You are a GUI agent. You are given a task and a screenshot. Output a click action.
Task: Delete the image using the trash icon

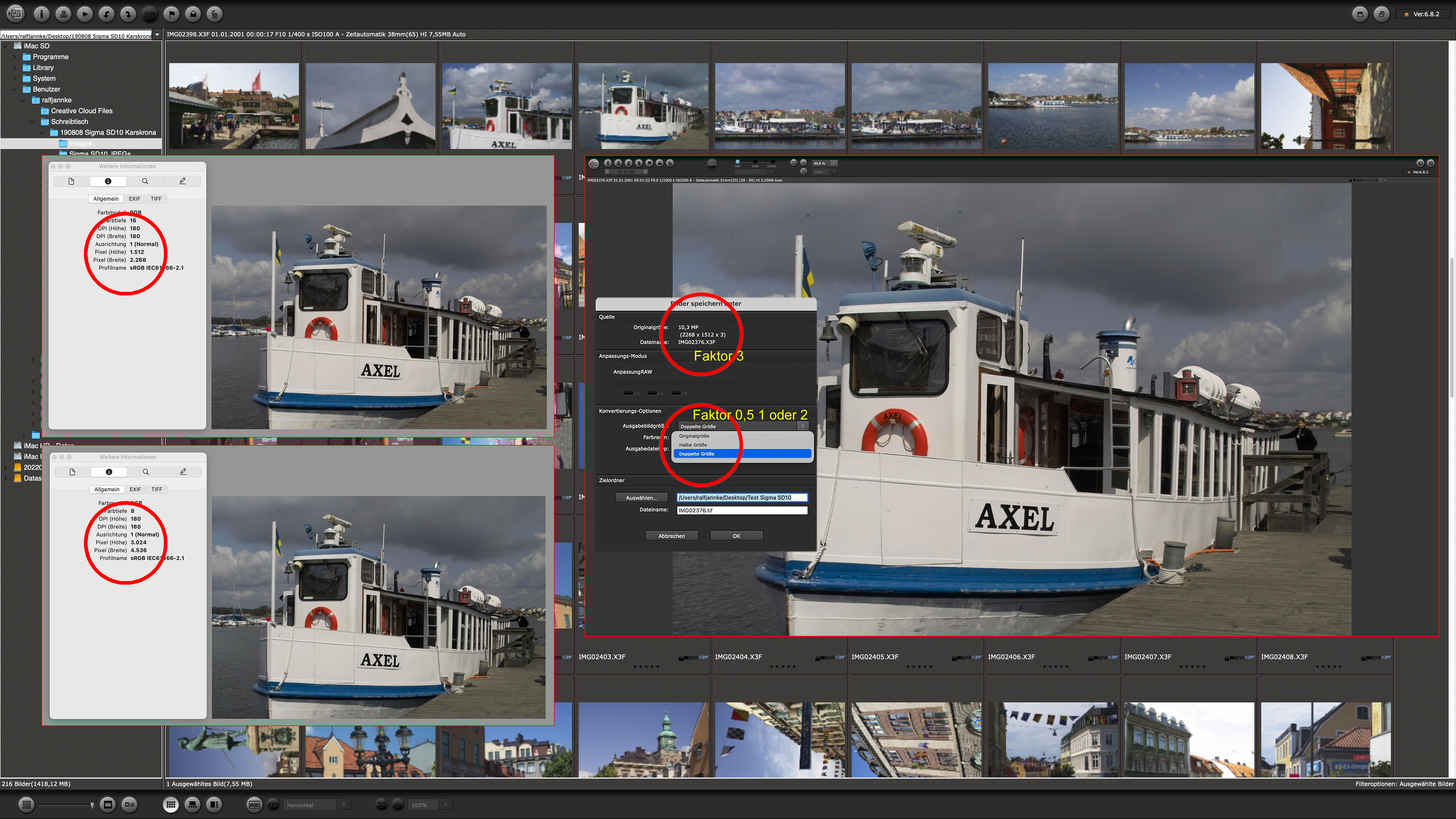pyautogui.click(x=214, y=14)
